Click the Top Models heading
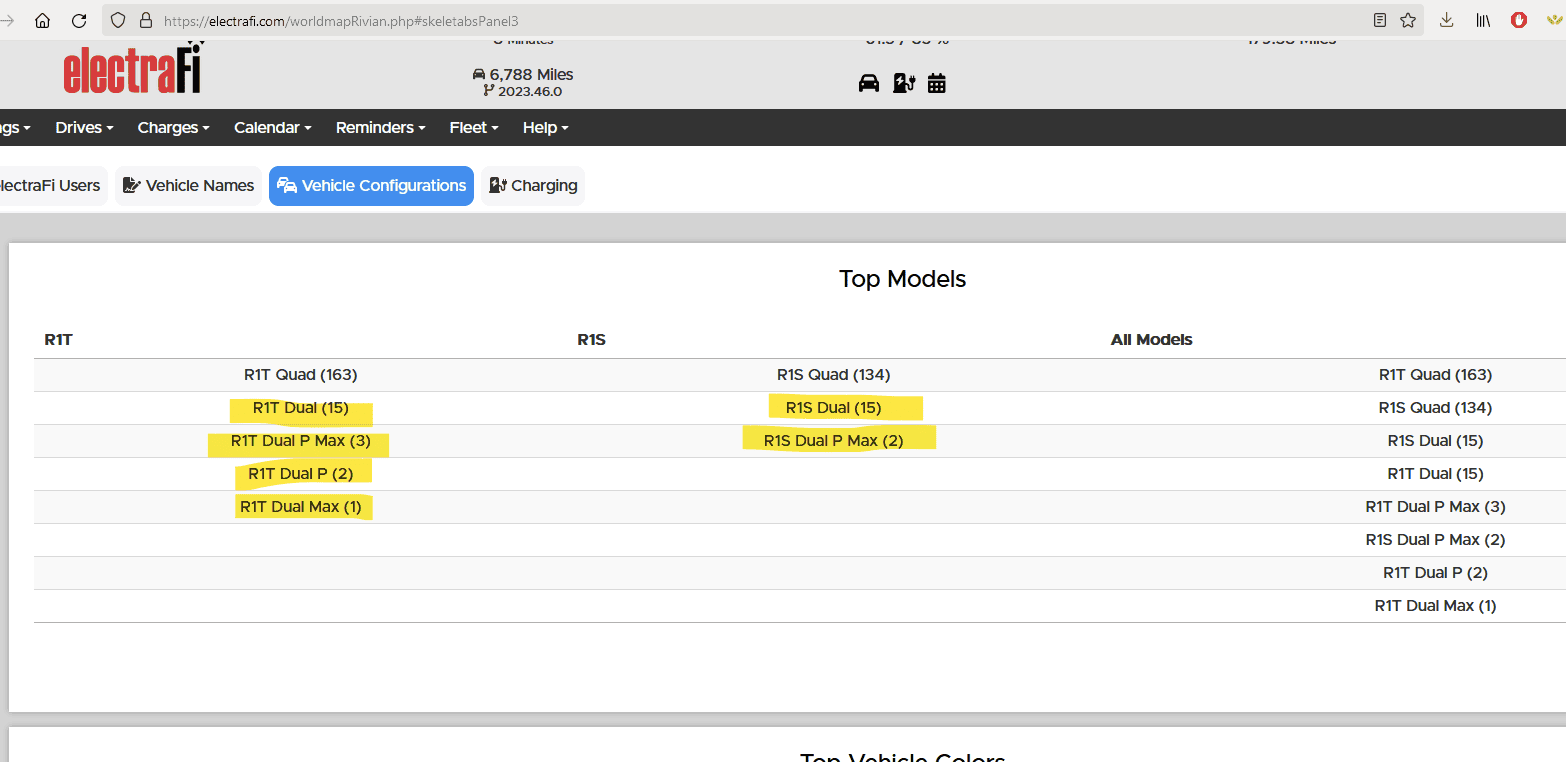This screenshot has height=762, width=1566. click(x=903, y=279)
